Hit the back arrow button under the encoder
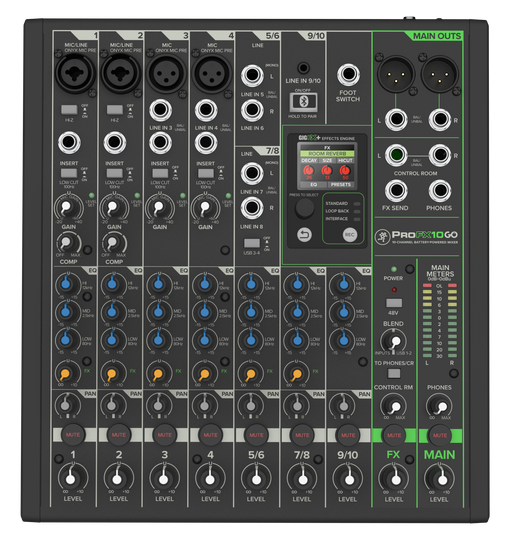The height and width of the screenshot is (536, 512). click(304, 235)
